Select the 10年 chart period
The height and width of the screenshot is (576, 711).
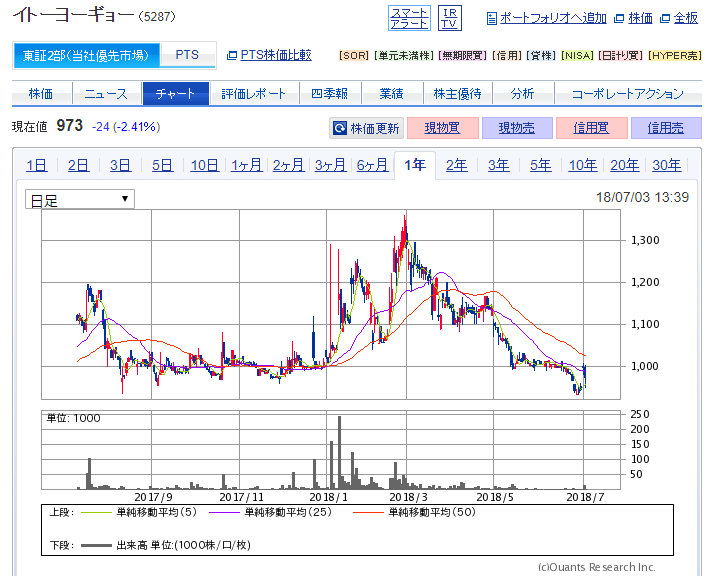583,165
